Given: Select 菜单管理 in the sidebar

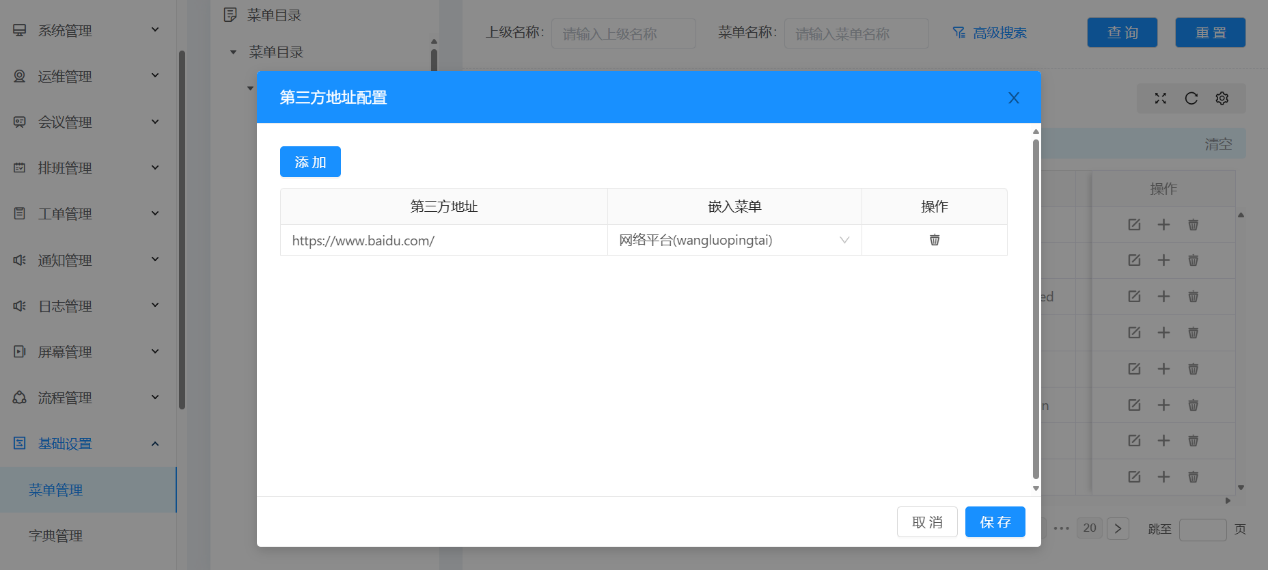Looking at the screenshot, I should tap(56, 490).
